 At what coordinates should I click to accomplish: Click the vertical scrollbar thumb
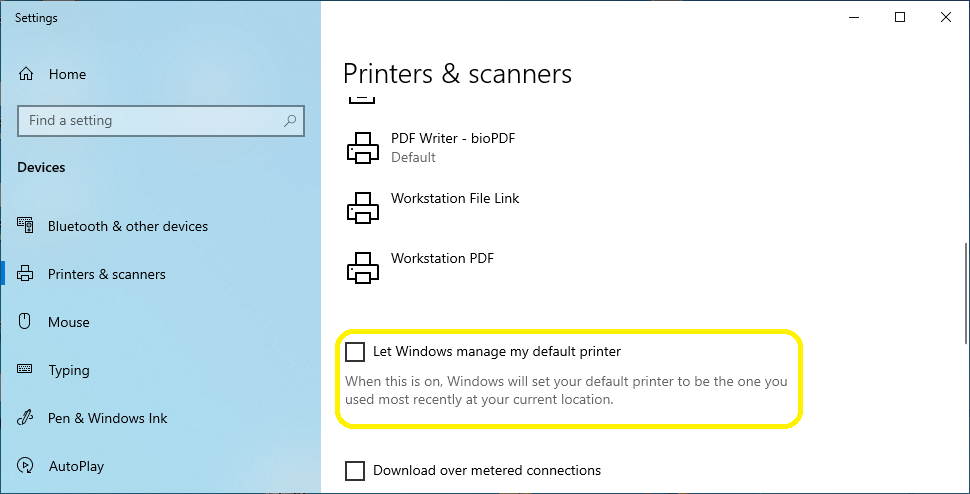[x=966, y=293]
